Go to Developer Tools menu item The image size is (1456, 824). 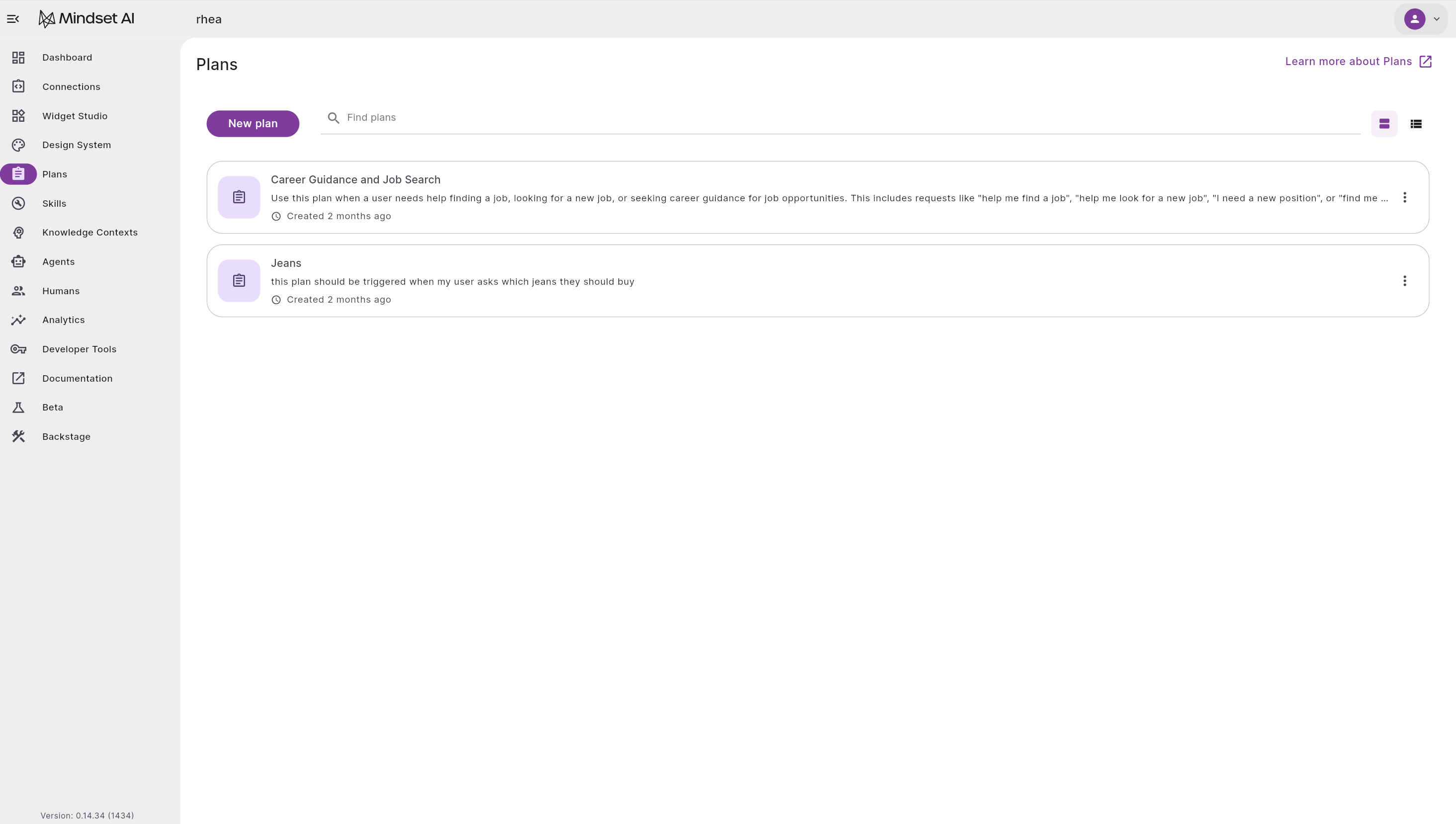click(x=79, y=349)
